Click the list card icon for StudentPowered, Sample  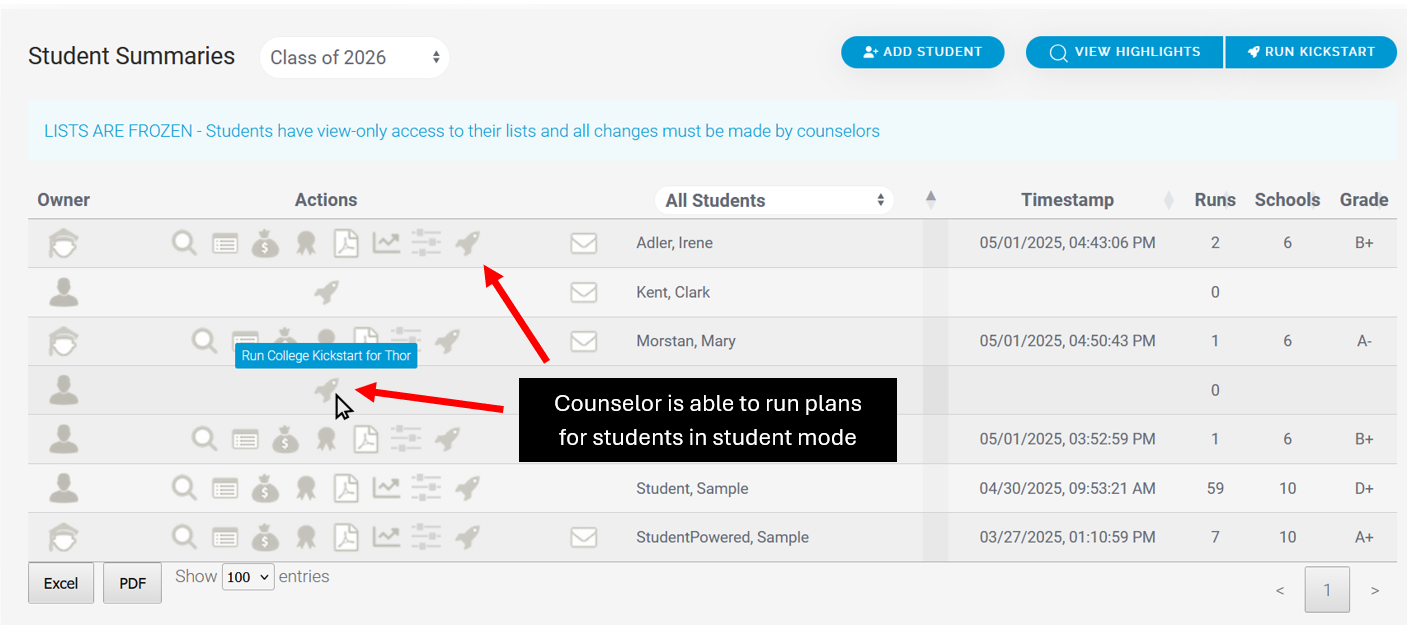[x=225, y=537]
